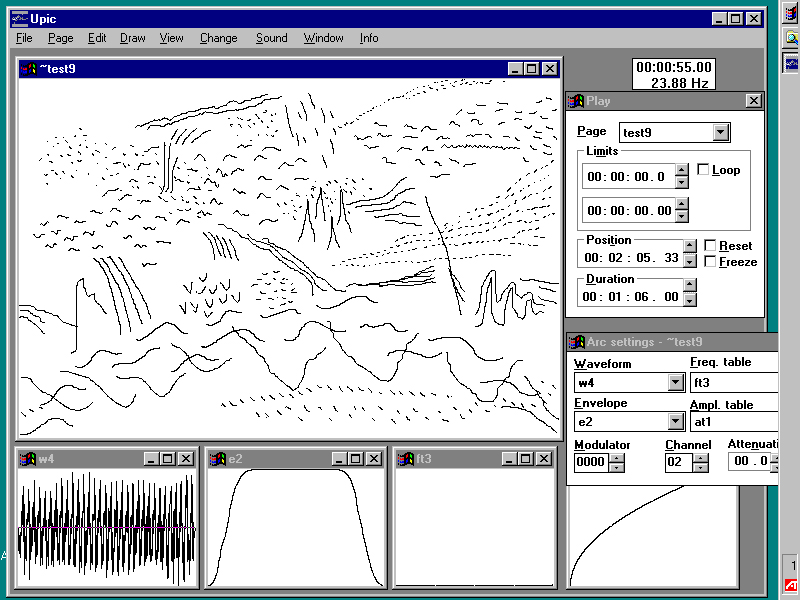Viewport: 800px width, 600px height.
Task: Increase the second Limits time value
Action: pyautogui.click(x=682, y=204)
